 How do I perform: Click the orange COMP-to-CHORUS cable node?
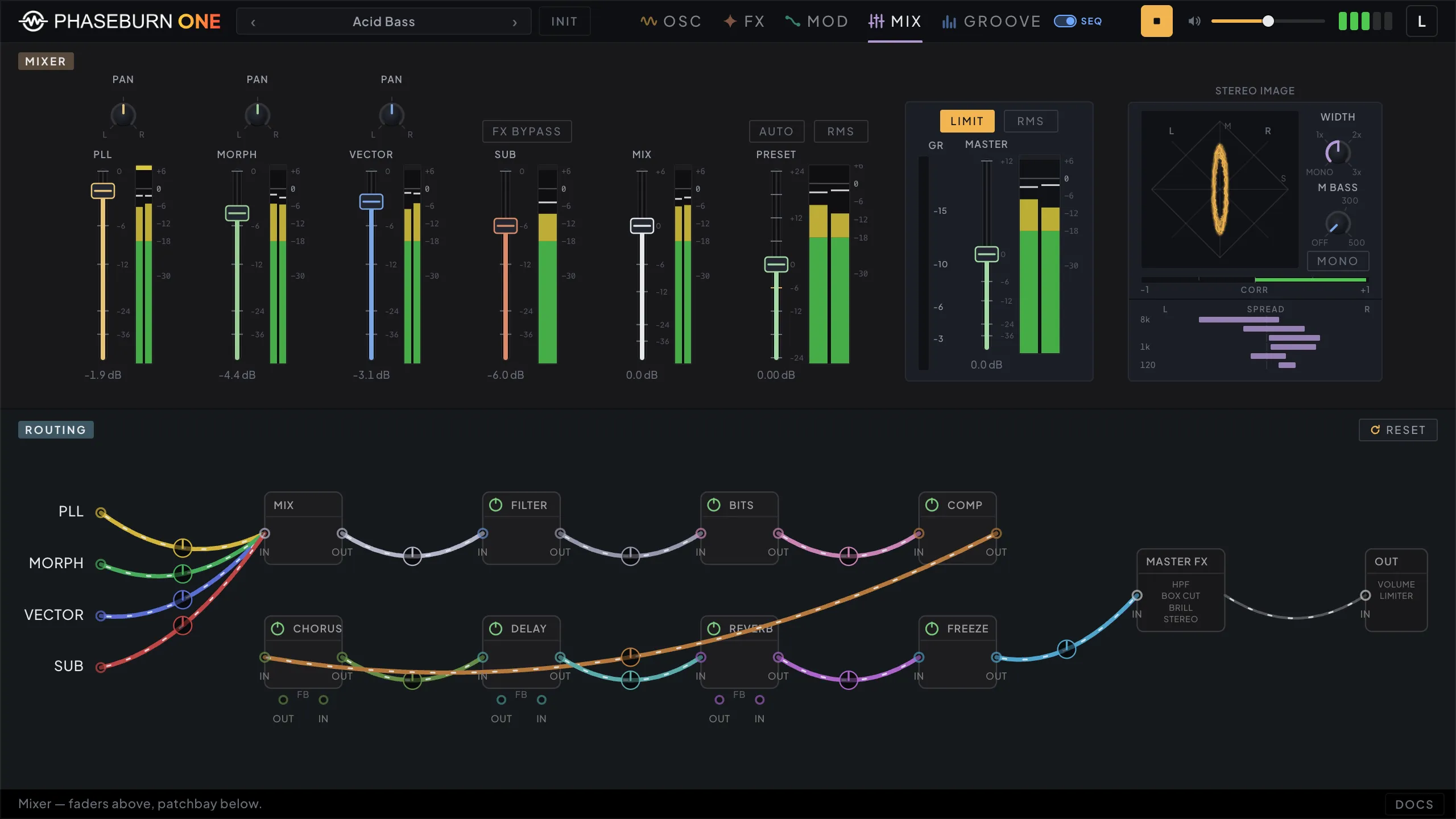click(630, 657)
